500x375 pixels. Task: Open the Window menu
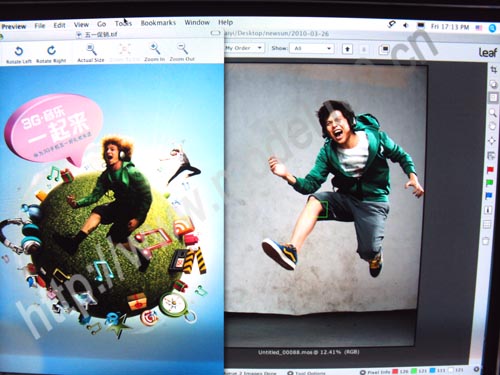click(197, 22)
